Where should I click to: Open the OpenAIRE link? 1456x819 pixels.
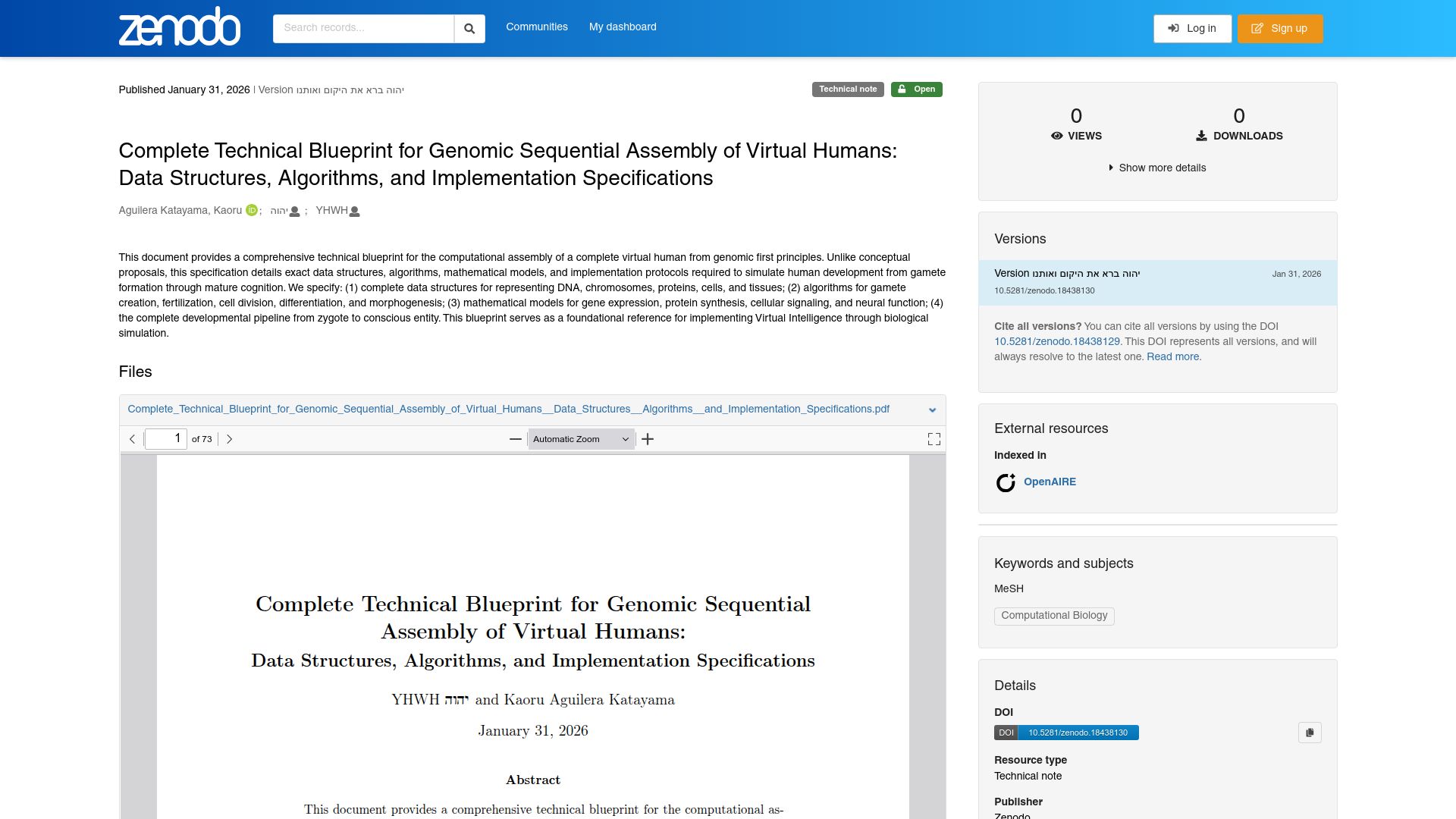click(x=1050, y=482)
